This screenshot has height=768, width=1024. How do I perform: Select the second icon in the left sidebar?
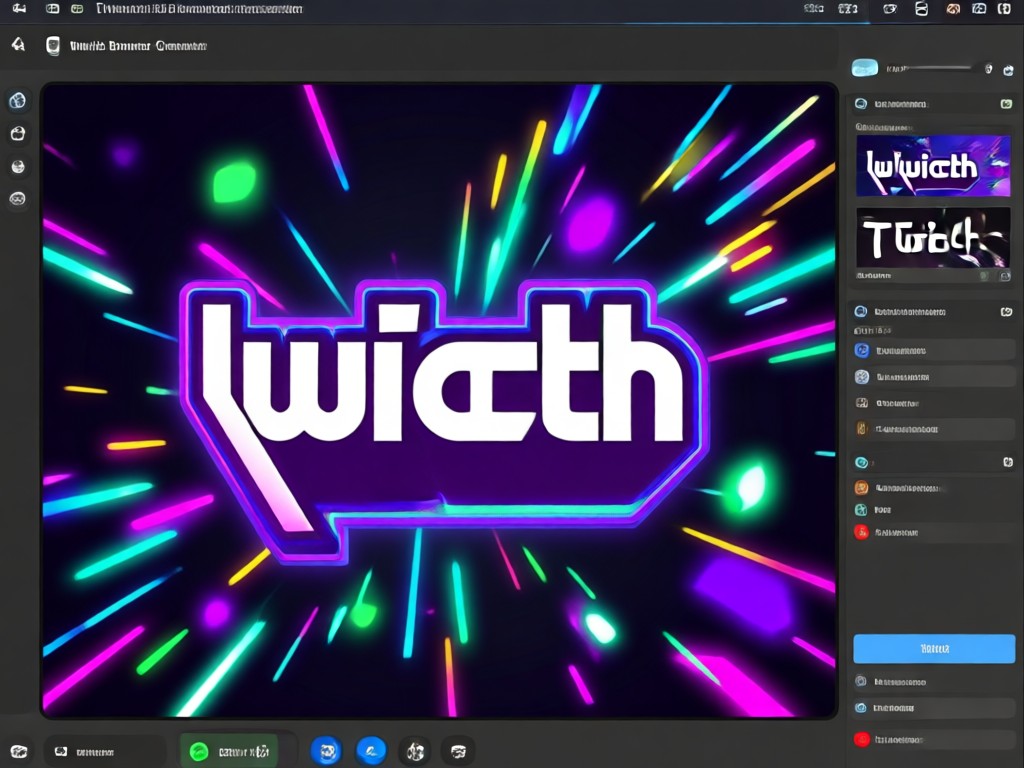click(x=18, y=134)
